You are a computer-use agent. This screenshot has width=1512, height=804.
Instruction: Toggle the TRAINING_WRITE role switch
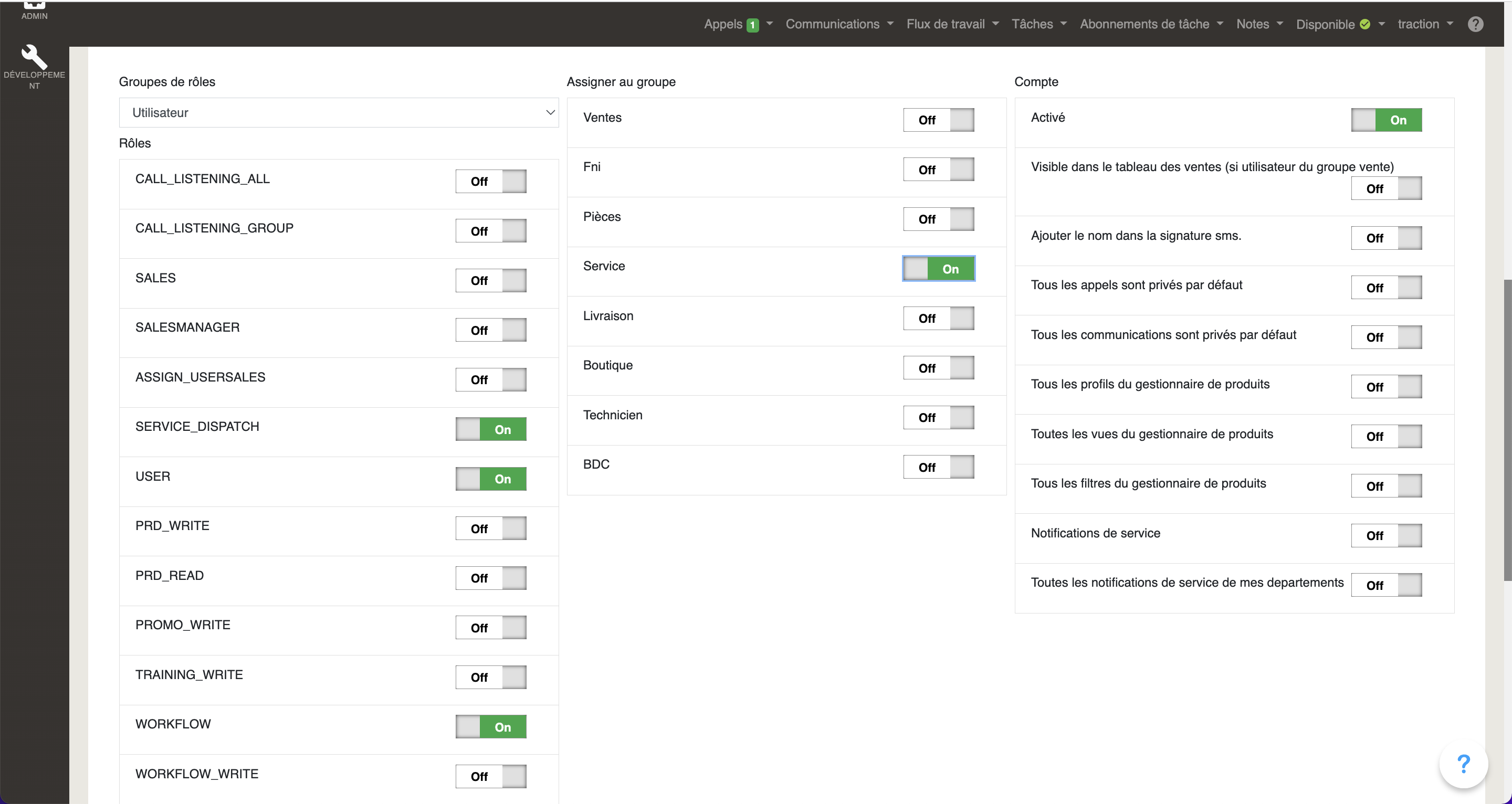[491, 677]
